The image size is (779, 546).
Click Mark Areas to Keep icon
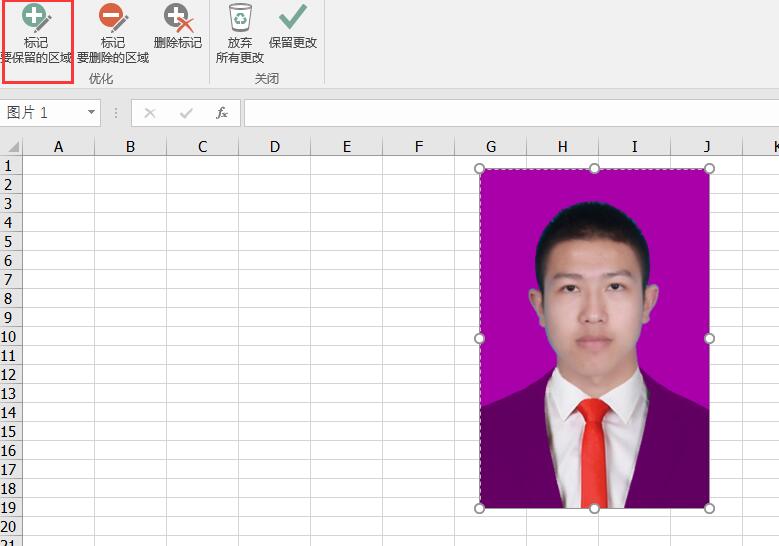pos(37,19)
